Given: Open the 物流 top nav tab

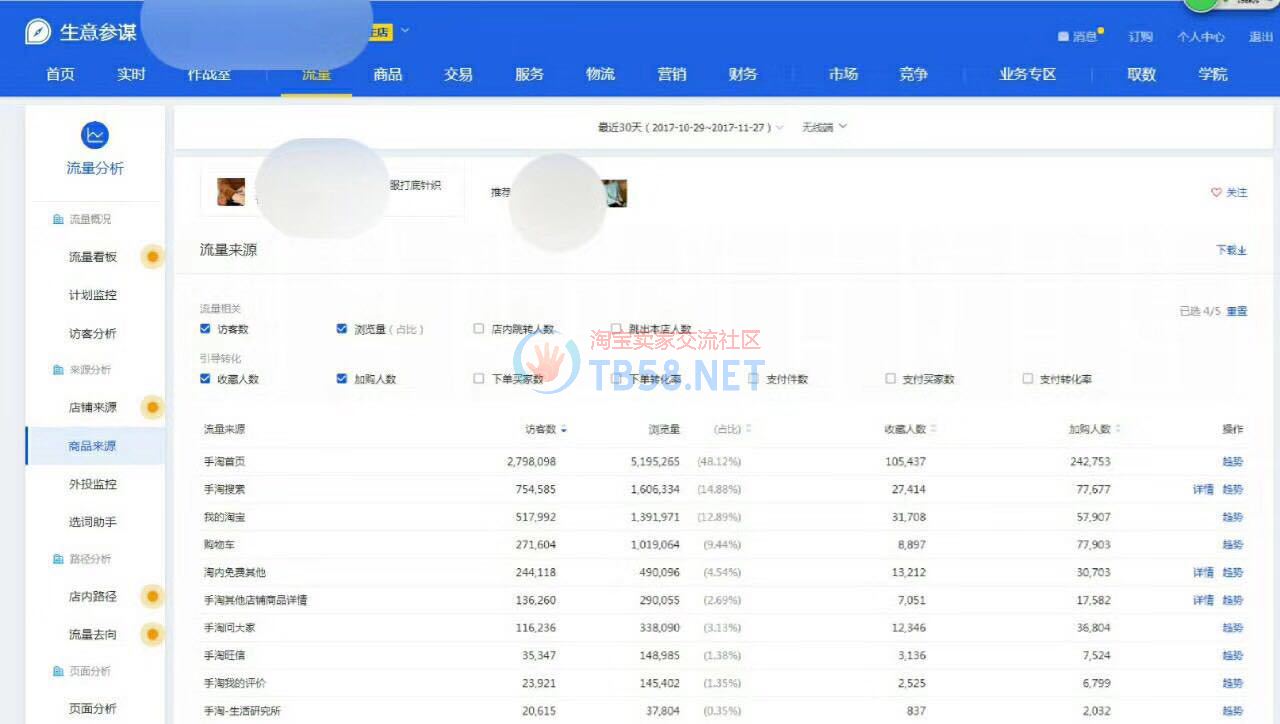Looking at the screenshot, I should pyautogui.click(x=601, y=74).
